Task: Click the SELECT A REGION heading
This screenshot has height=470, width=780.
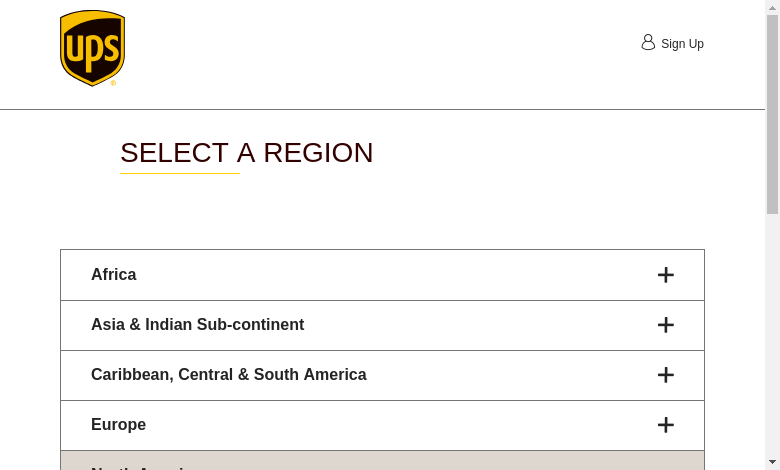Action: click(x=246, y=153)
